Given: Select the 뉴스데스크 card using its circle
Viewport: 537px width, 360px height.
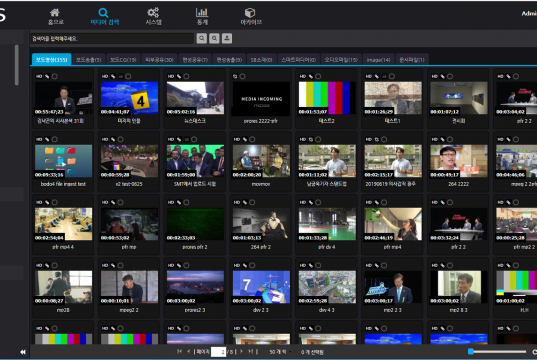Looking at the screenshot, I should point(187,76).
